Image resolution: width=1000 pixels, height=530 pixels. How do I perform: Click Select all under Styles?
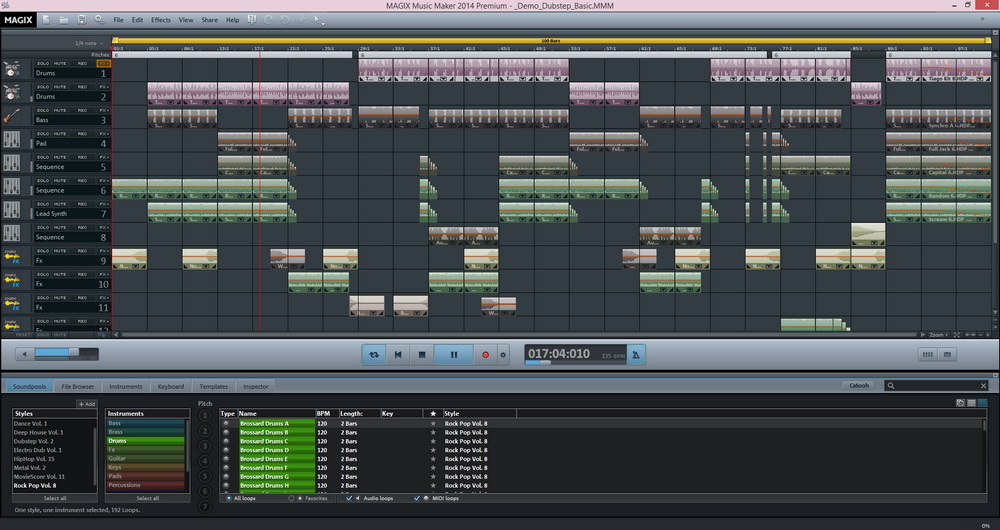pos(55,498)
